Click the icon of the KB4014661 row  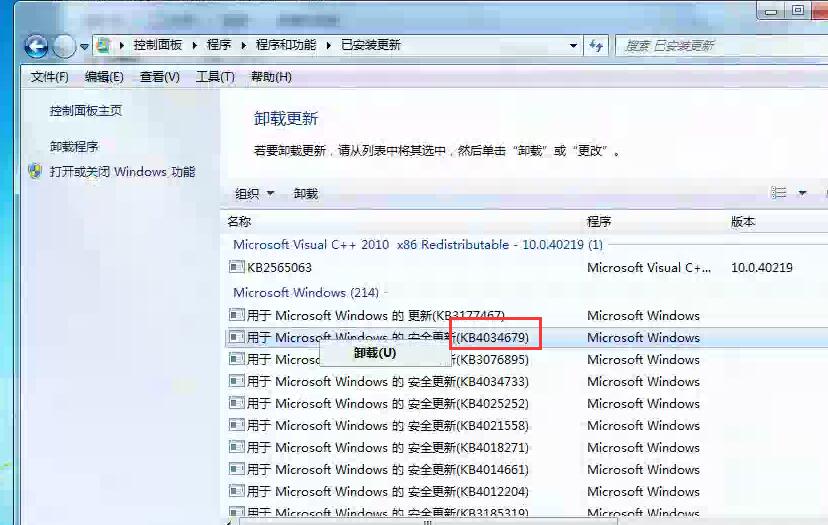coord(237,469)
